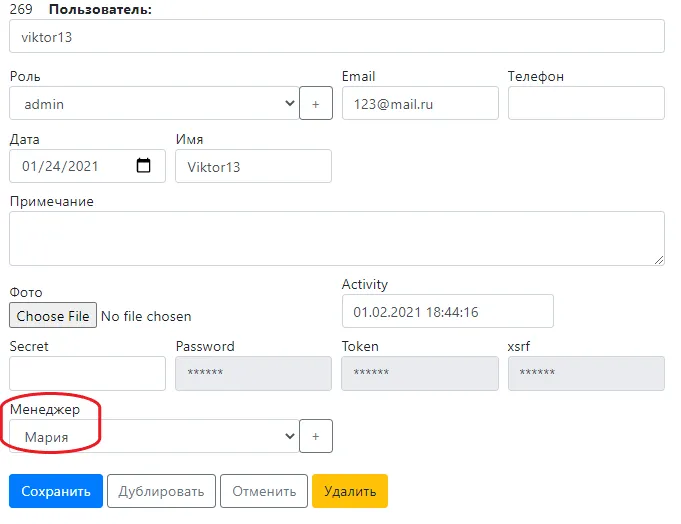
Task: Click Choose File for Фото
Action: point(53,316)
